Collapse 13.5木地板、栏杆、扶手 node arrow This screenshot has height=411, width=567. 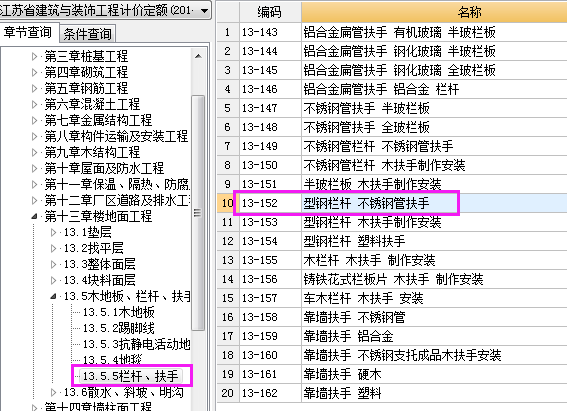54,296
